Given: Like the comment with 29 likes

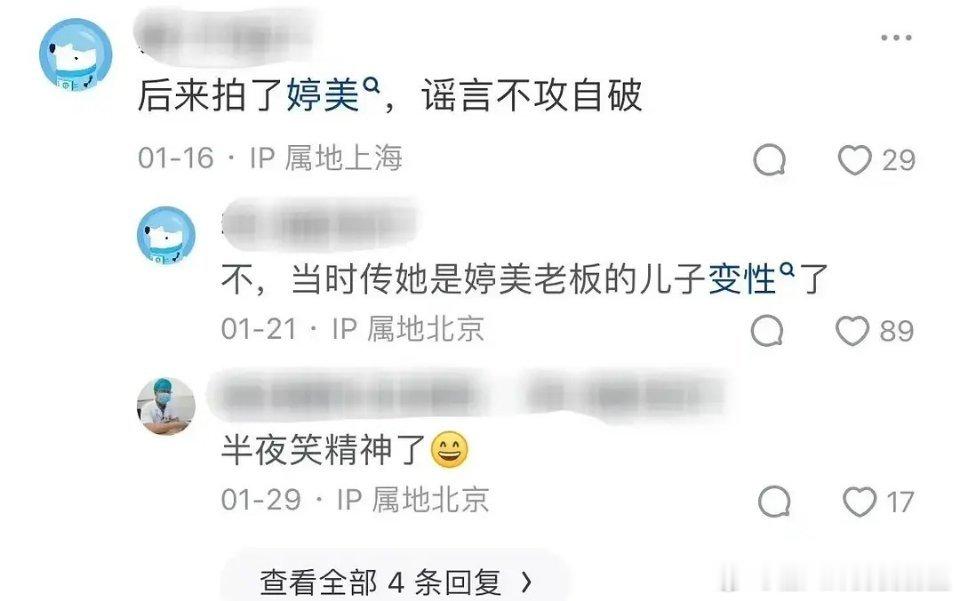Looking at the screenshot, I should (x=854, y=160).
